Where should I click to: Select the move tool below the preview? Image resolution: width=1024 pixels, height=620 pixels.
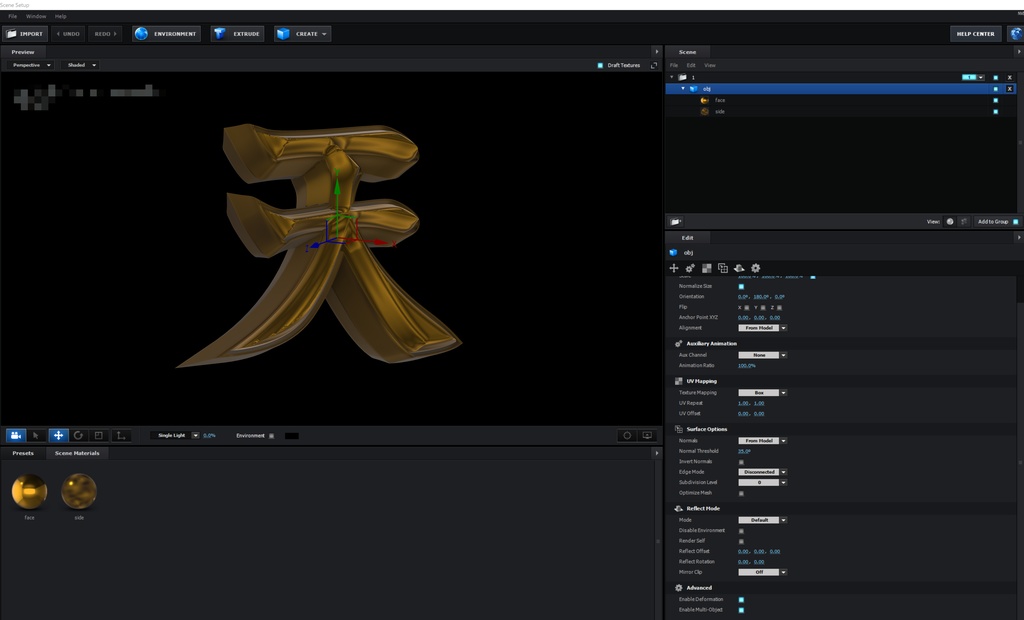(x=58, y=435)
